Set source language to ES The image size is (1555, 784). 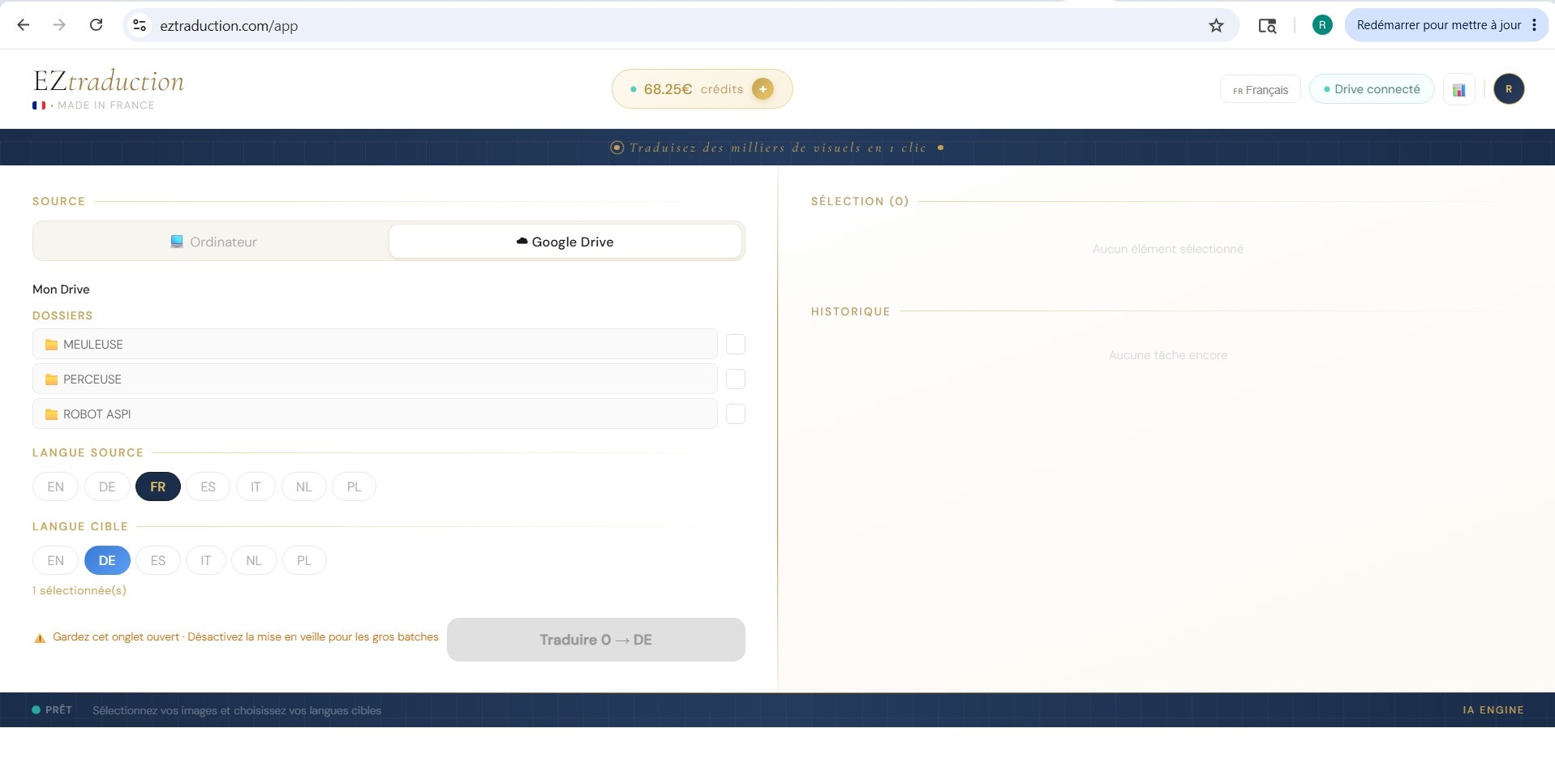click(208, 486)
